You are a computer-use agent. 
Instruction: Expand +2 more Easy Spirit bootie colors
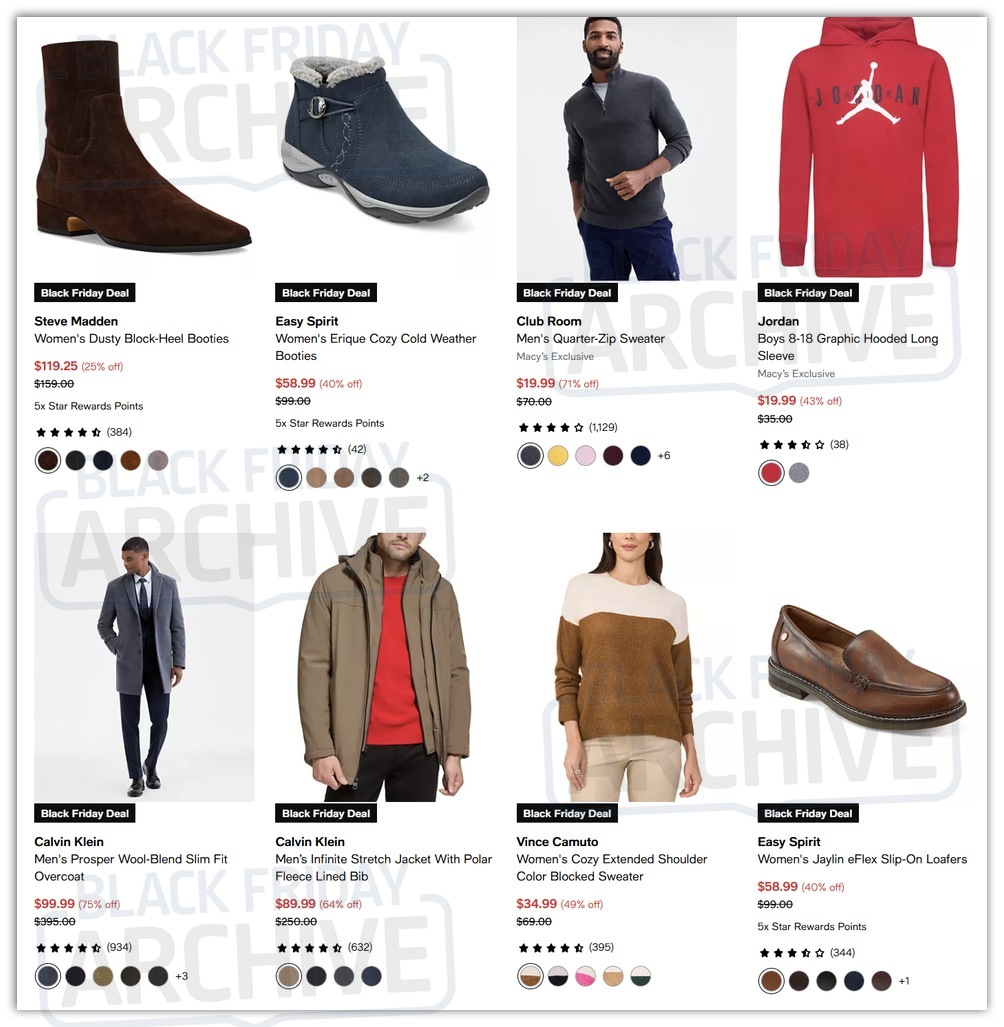coord(422,478)
